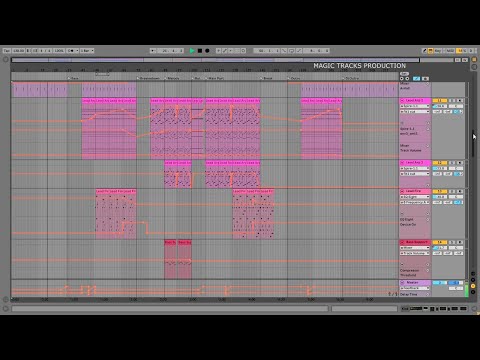
Task: Open Bass track Mixer device chooser
Action: pyautogui.click(x=415, y=248)
